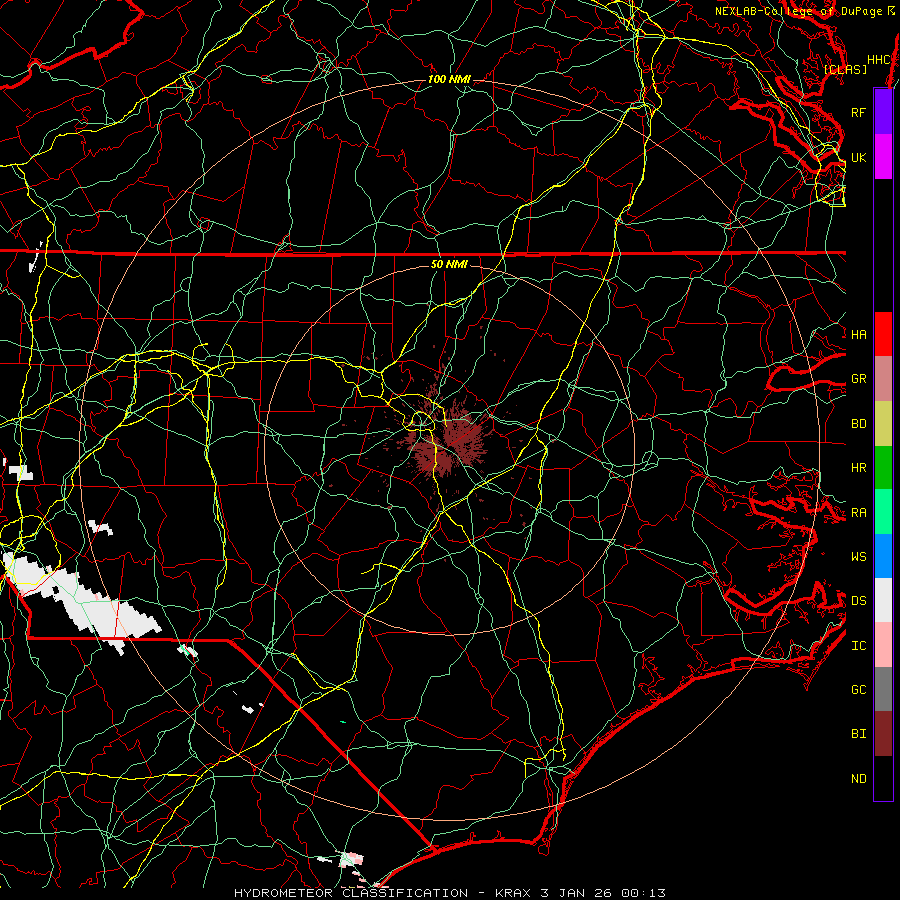
Task: Click the 100 NMI range ring label
Action: tap(449, 79)
